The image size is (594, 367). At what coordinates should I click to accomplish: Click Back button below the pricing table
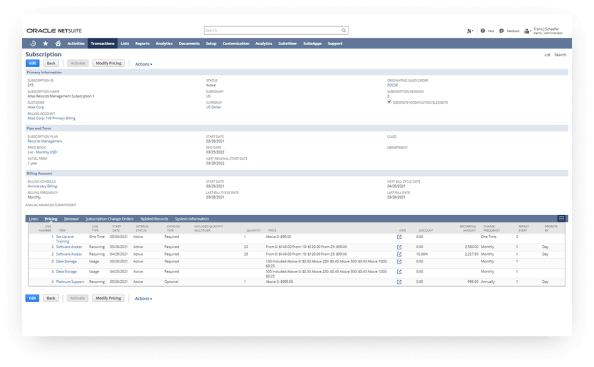pyautogui.click(x=51, y=298)
